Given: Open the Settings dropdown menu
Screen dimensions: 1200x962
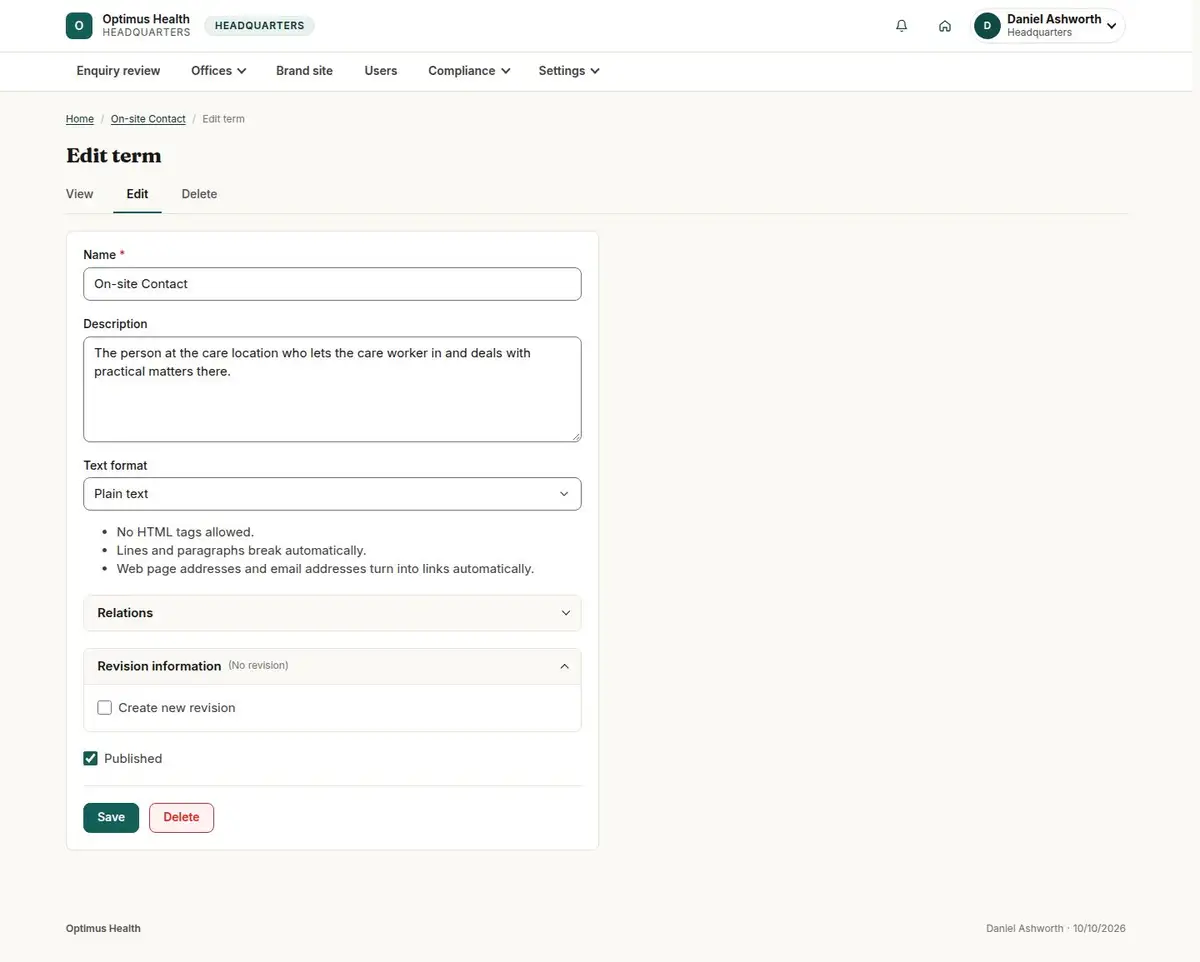Looking at the screenshot, I should [569, 71].
